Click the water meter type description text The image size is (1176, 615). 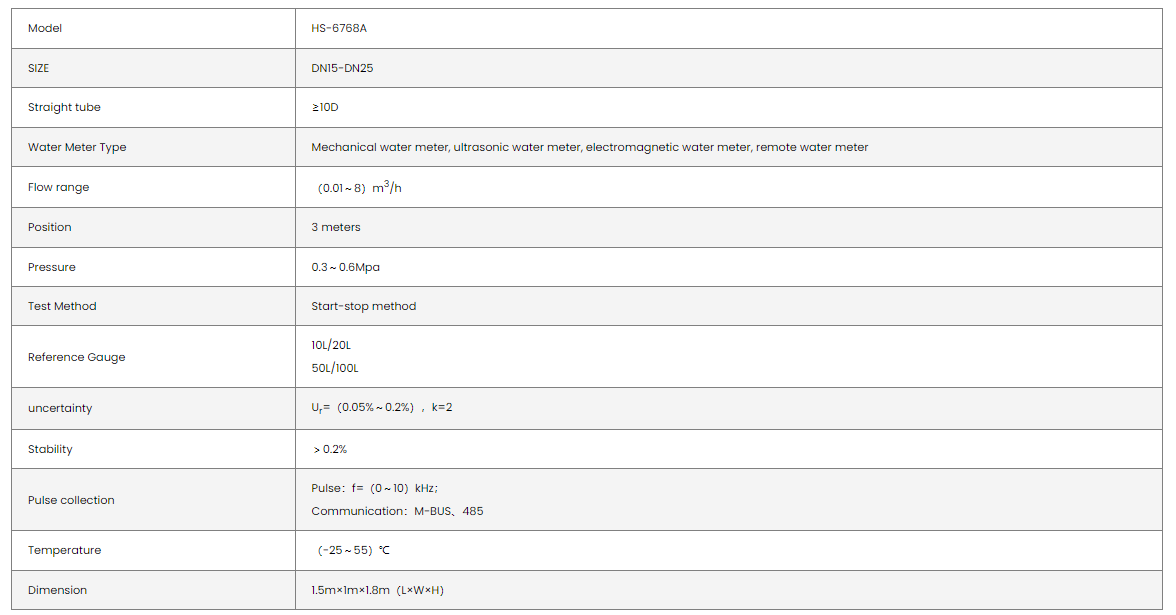[x=589, y=147]
